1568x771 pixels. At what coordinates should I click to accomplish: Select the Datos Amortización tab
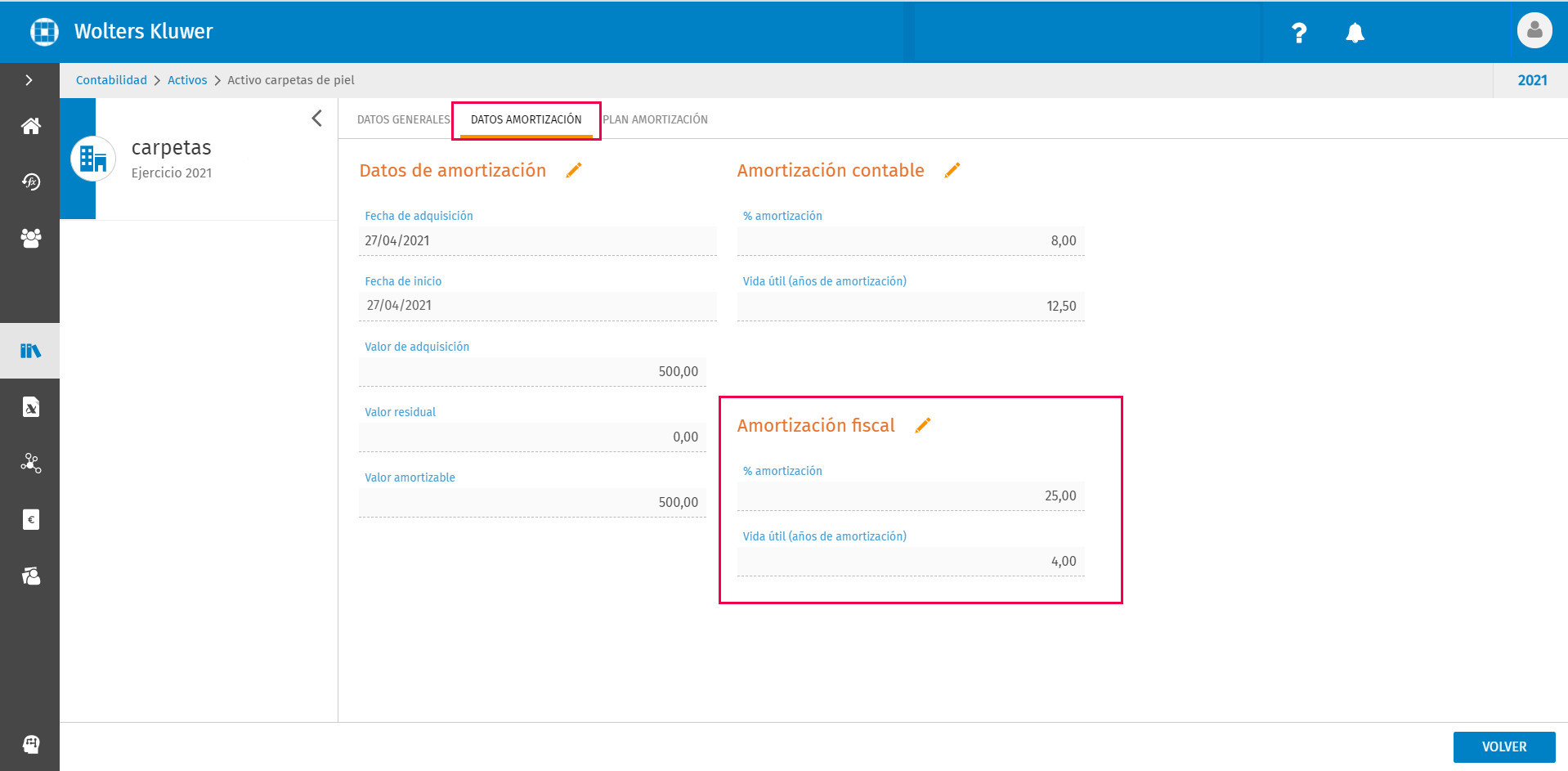click(526, 119)
